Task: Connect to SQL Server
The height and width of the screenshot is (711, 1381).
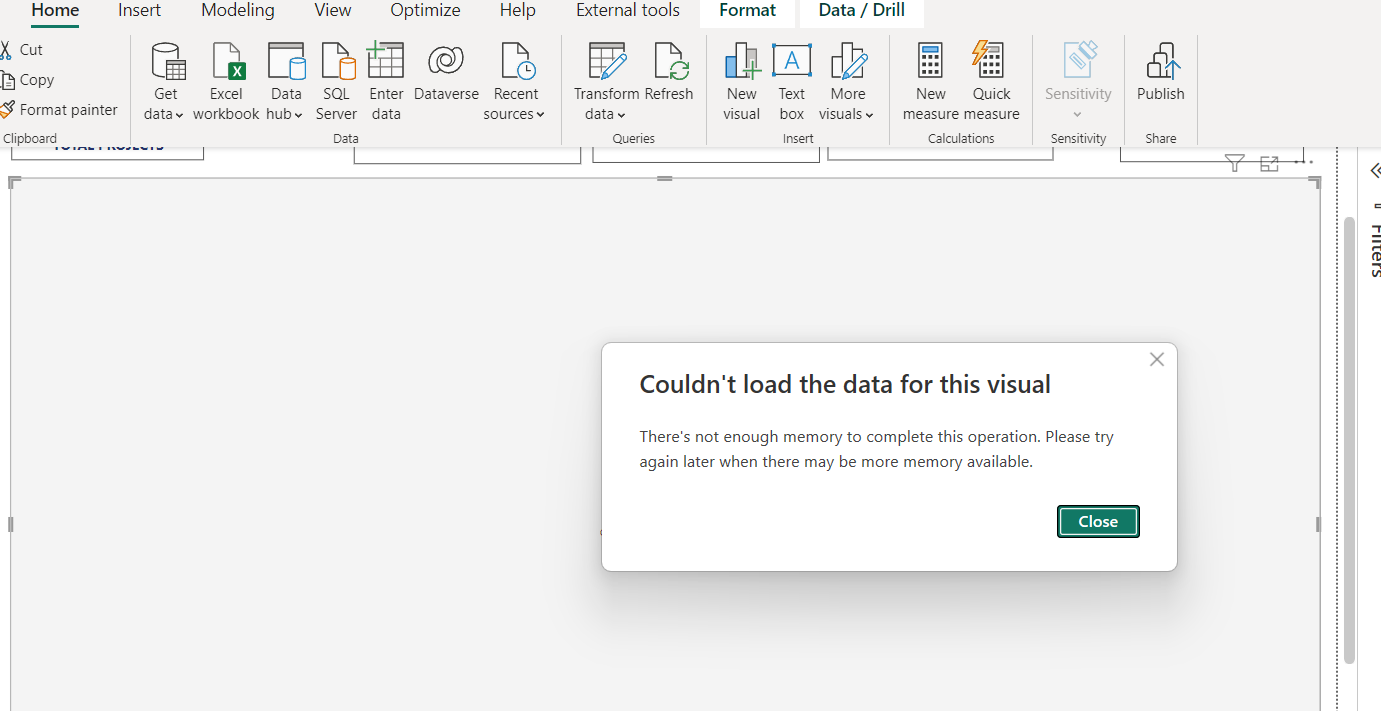Action: [336, 82]
